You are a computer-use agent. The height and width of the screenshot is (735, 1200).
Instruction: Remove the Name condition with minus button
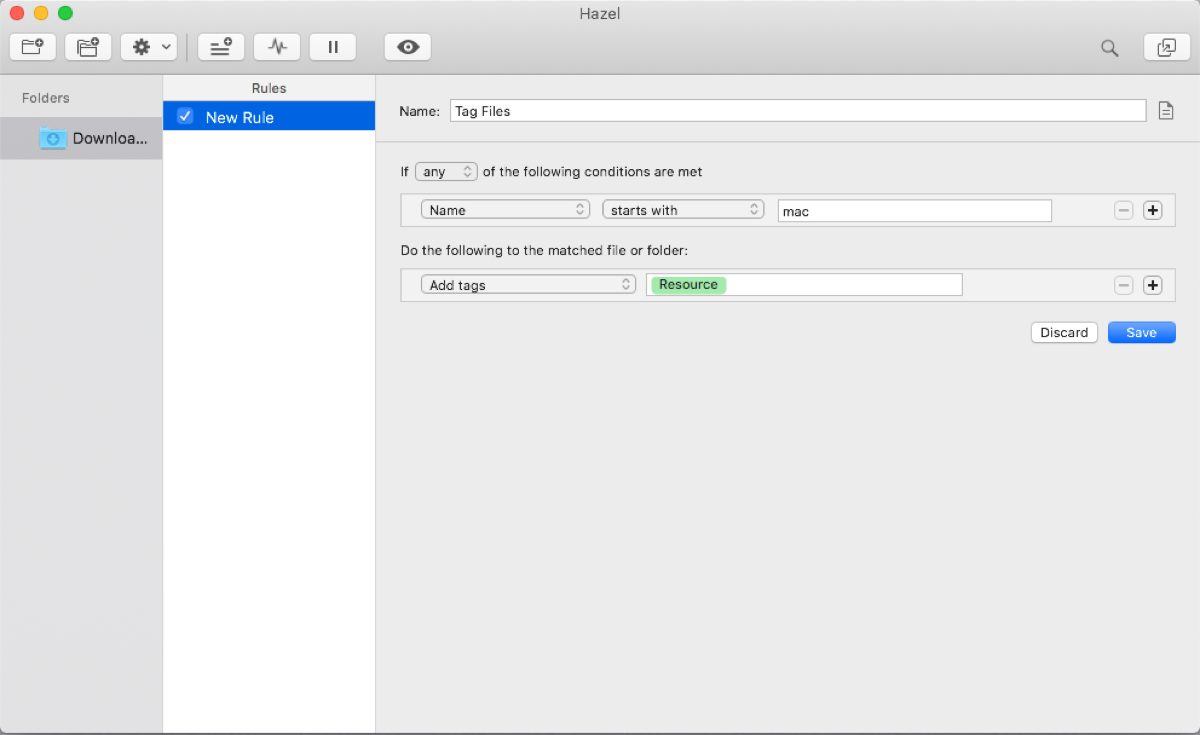click(x=1124, y=210)
